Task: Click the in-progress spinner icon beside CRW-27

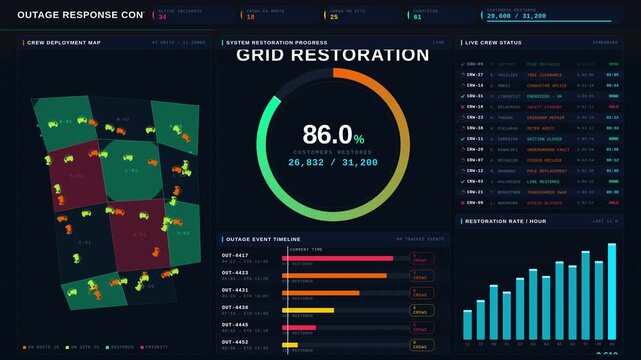Action: 463,75
